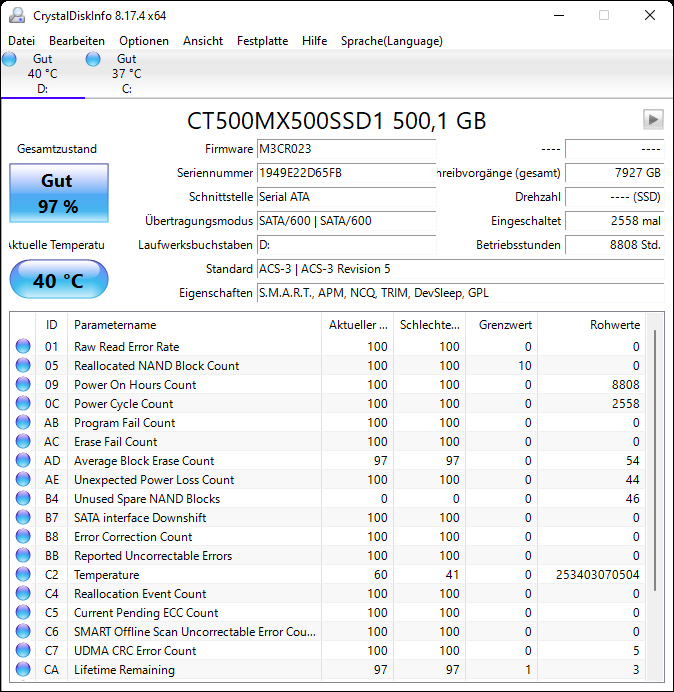Click the blue status icon for C: drive
This screenshot has width=674, height=692.
click(93, 59)
